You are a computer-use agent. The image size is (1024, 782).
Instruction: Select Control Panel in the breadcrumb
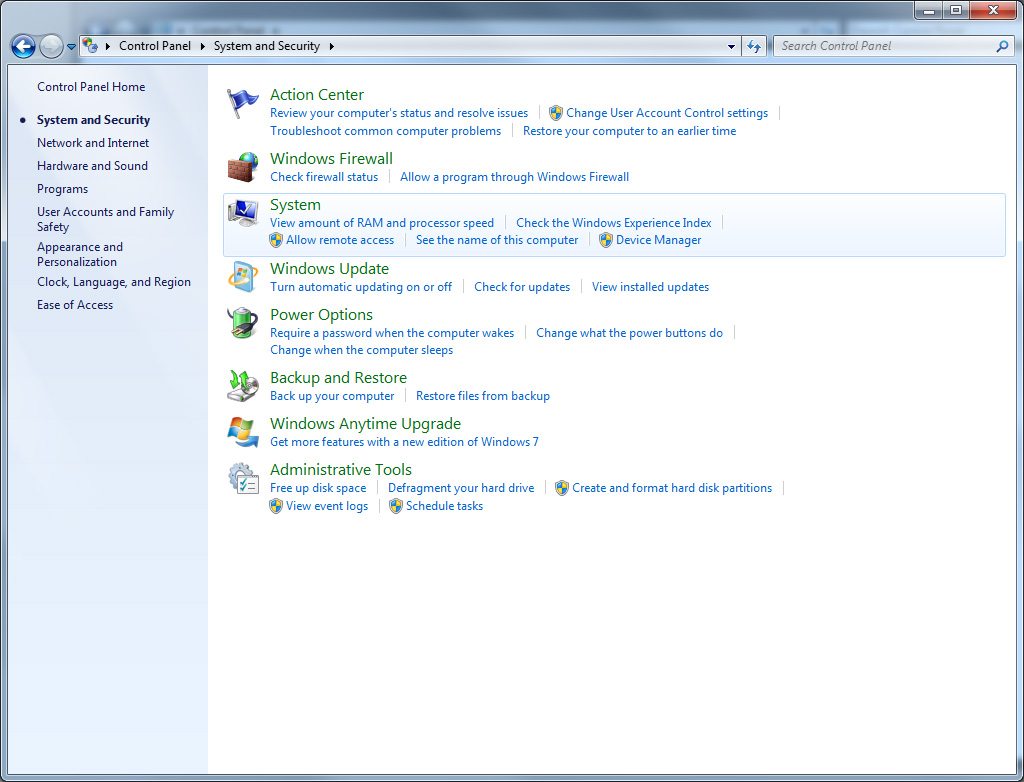(155, 46)
